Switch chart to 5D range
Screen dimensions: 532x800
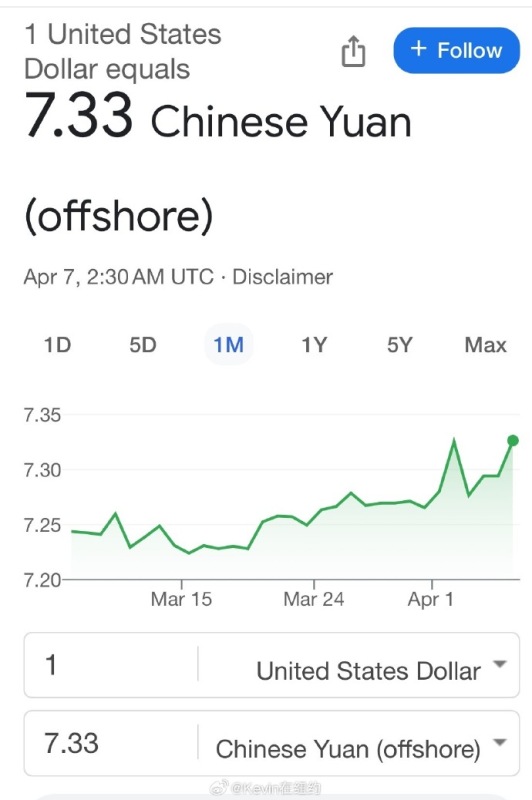click(143, 345)
